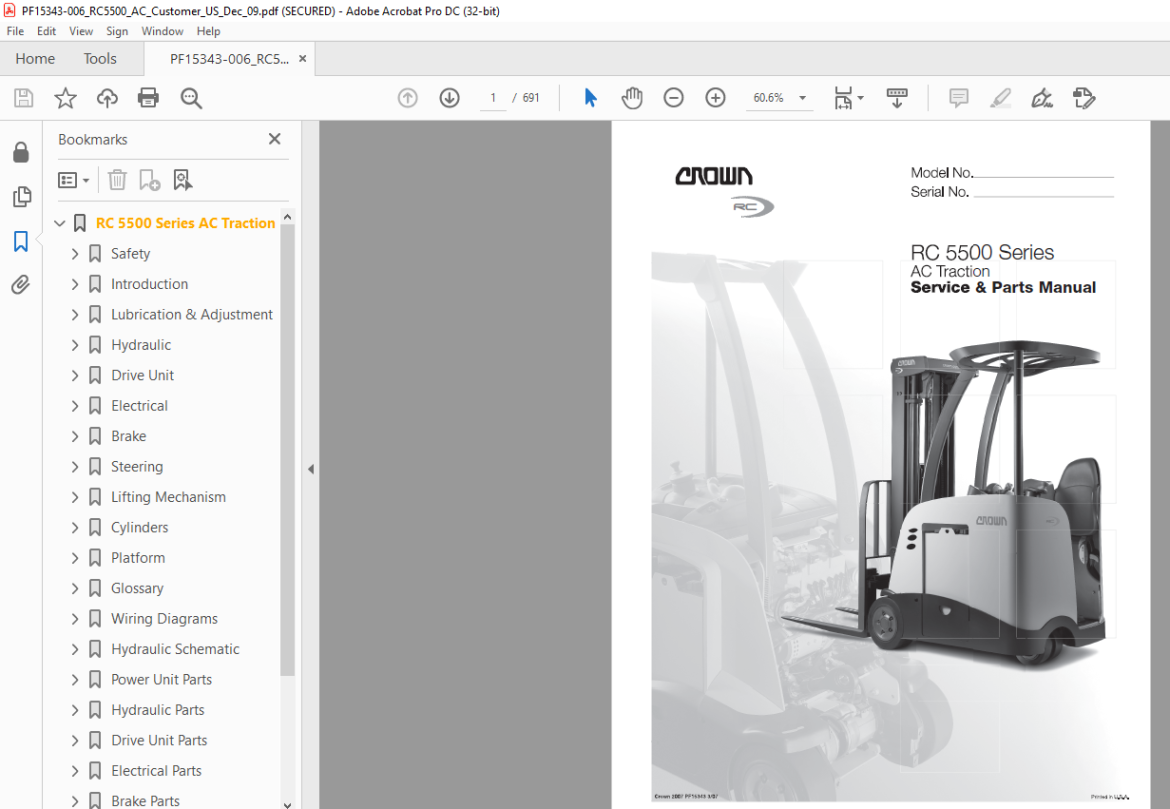Close the Bookmarks panel

tap(275, 139)
